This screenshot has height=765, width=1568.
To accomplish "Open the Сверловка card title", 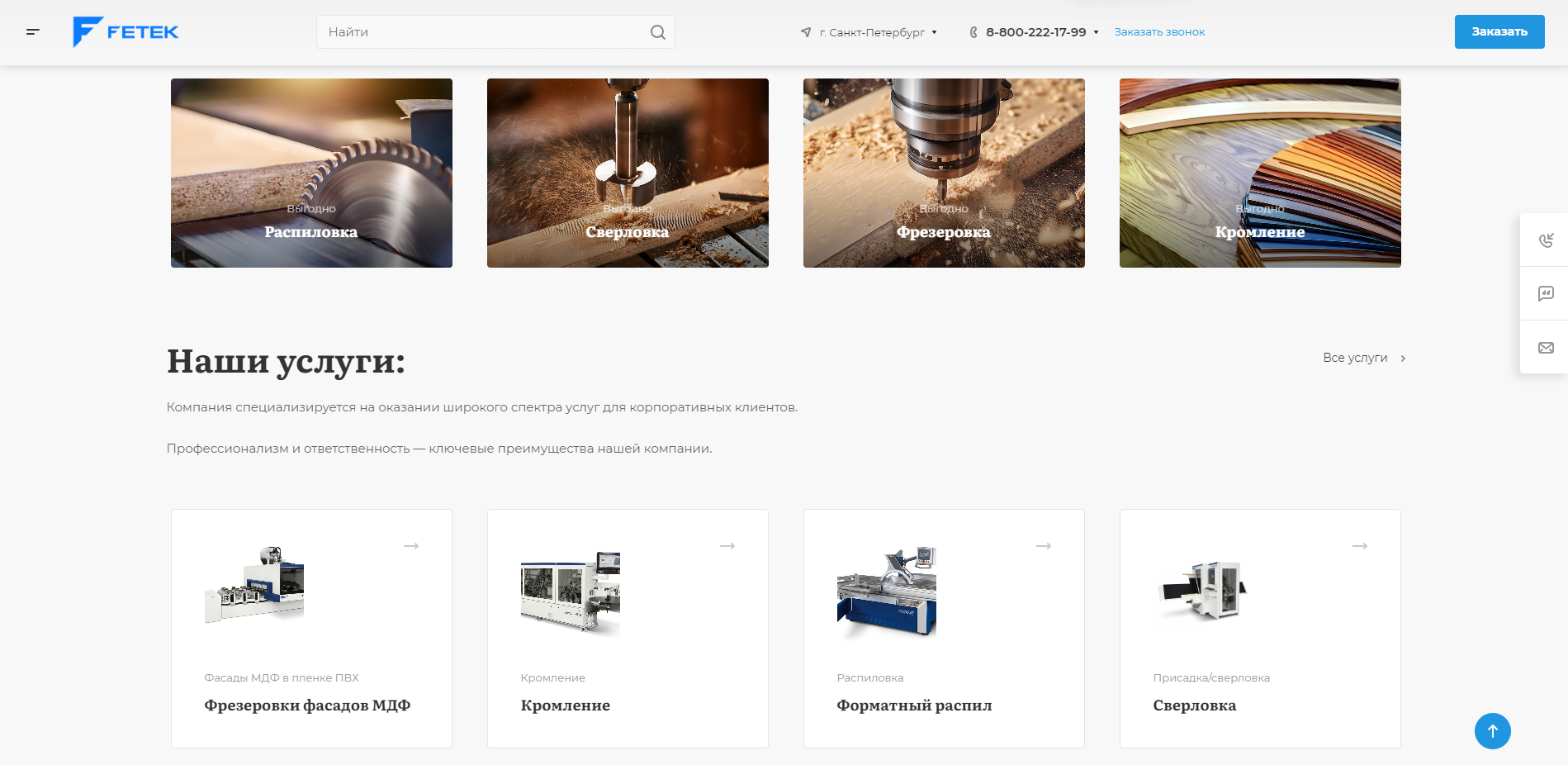I will point(1195,706).
